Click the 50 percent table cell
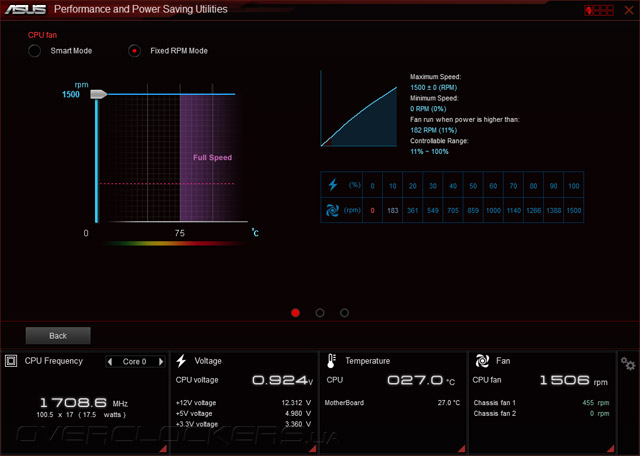Screen dimensions: 640x456 473,186
